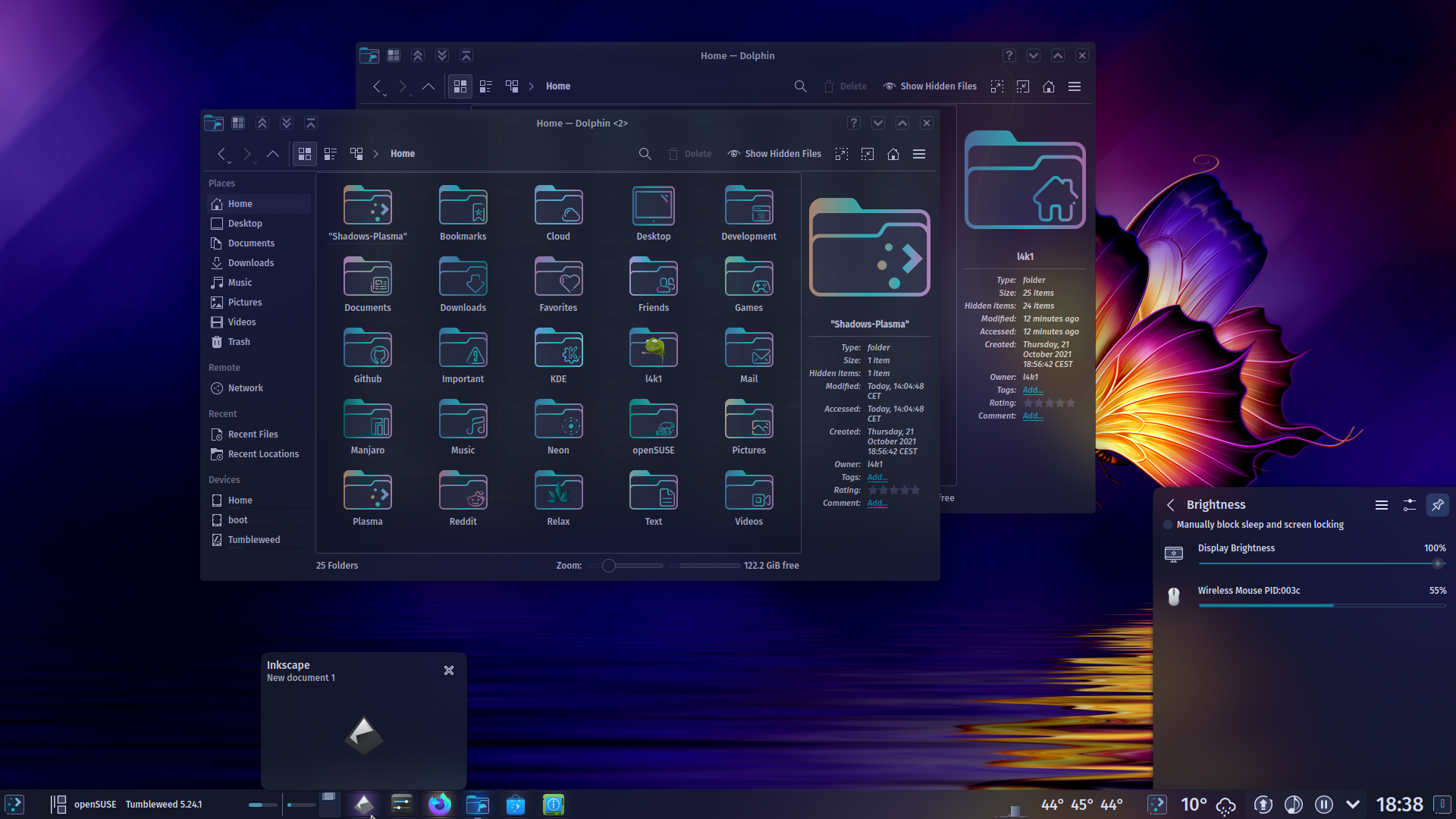This screenshot has height=819, width=1456.
Task: Open Dolphin file manager from taskbar
Action: 478,805
